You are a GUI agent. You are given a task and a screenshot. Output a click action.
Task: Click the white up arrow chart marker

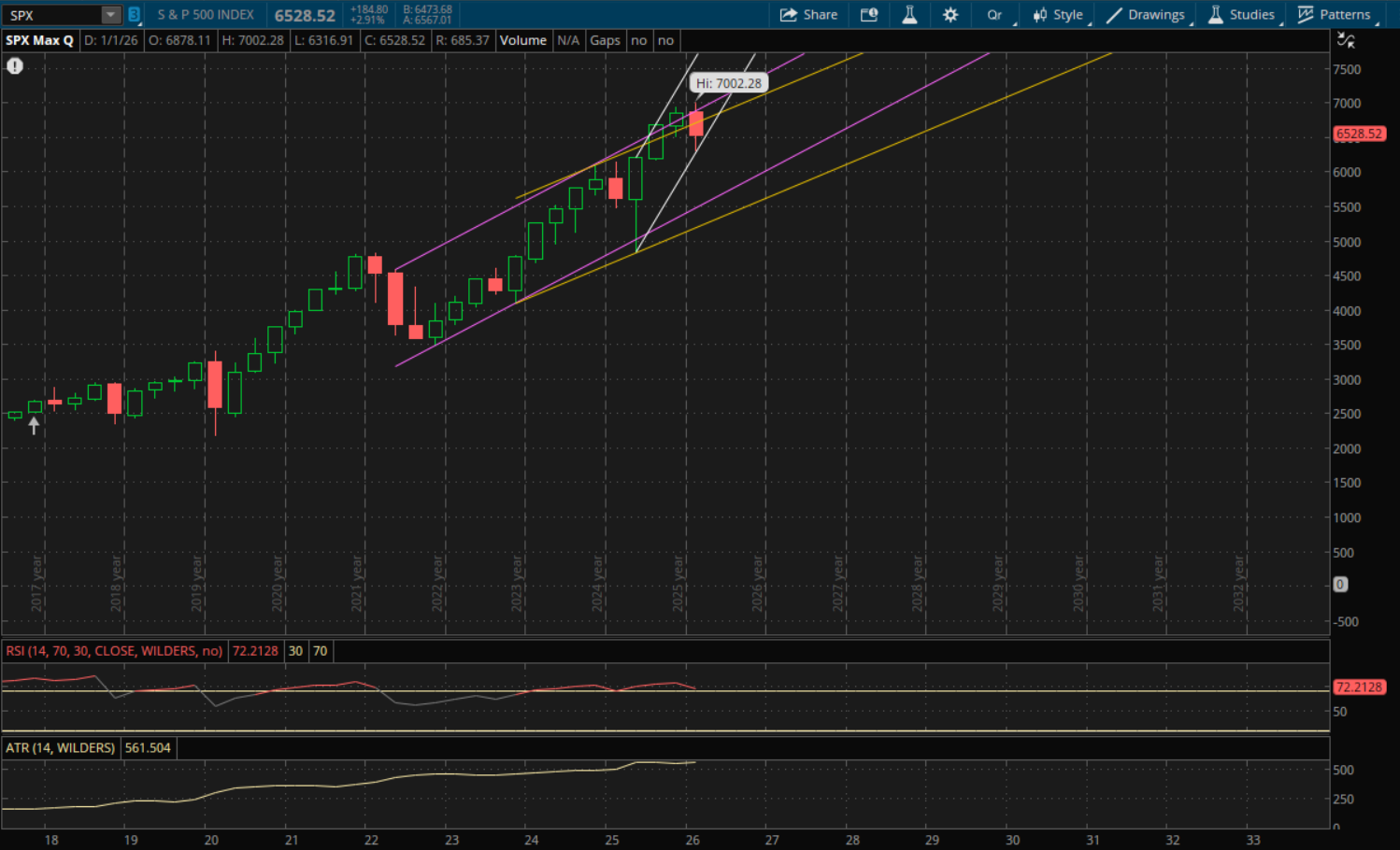point(35,426)
